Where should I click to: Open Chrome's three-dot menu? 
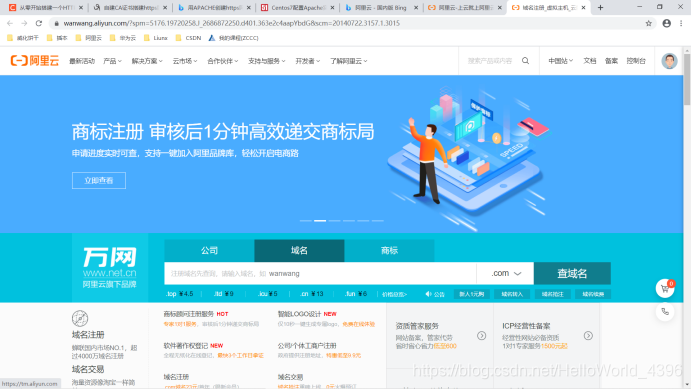pyautogui.click(x=681, y=23)
